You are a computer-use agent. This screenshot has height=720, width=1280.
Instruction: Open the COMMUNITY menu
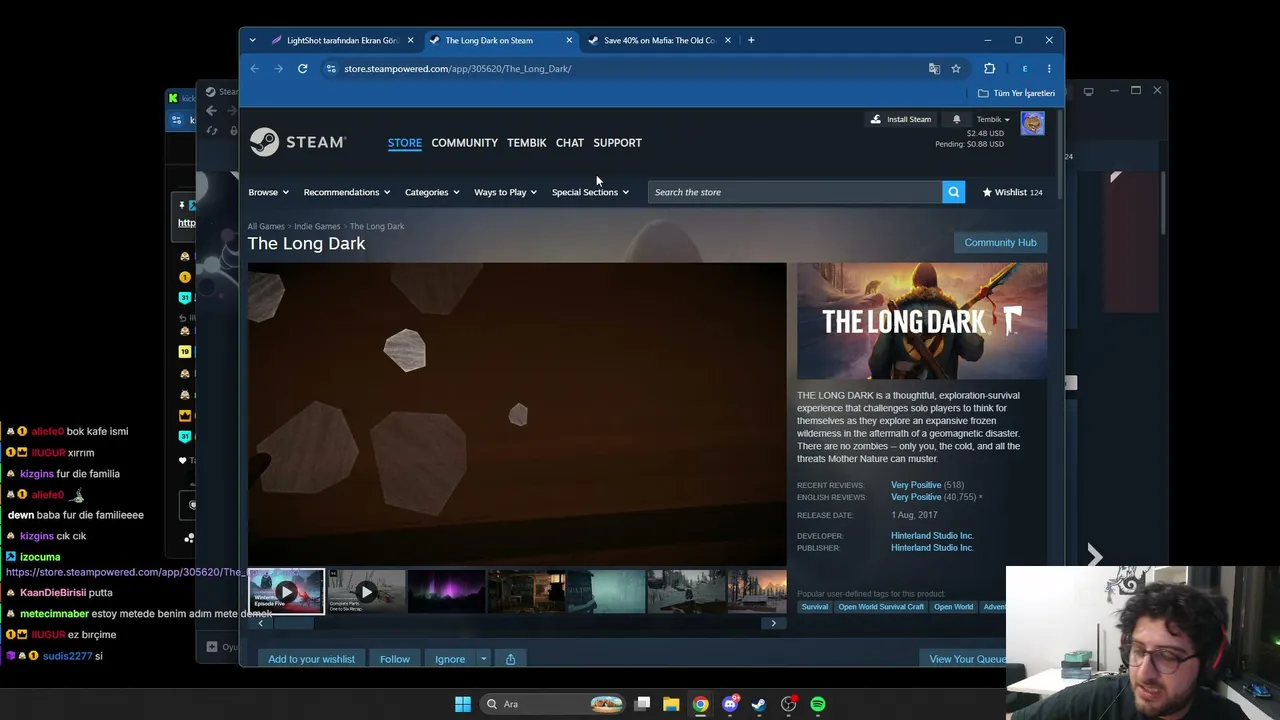click(x=464, y=143)
